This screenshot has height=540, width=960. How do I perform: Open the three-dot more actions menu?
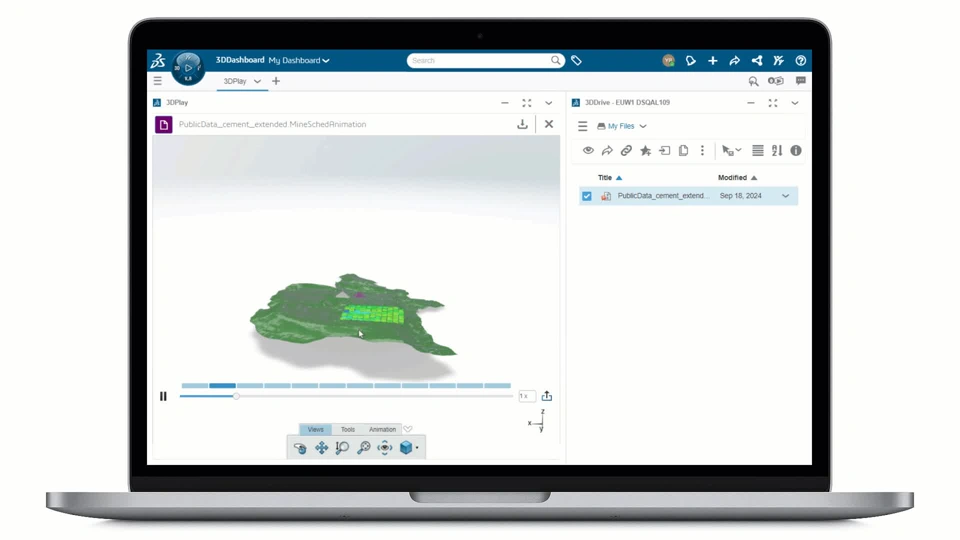click(702, 151)
